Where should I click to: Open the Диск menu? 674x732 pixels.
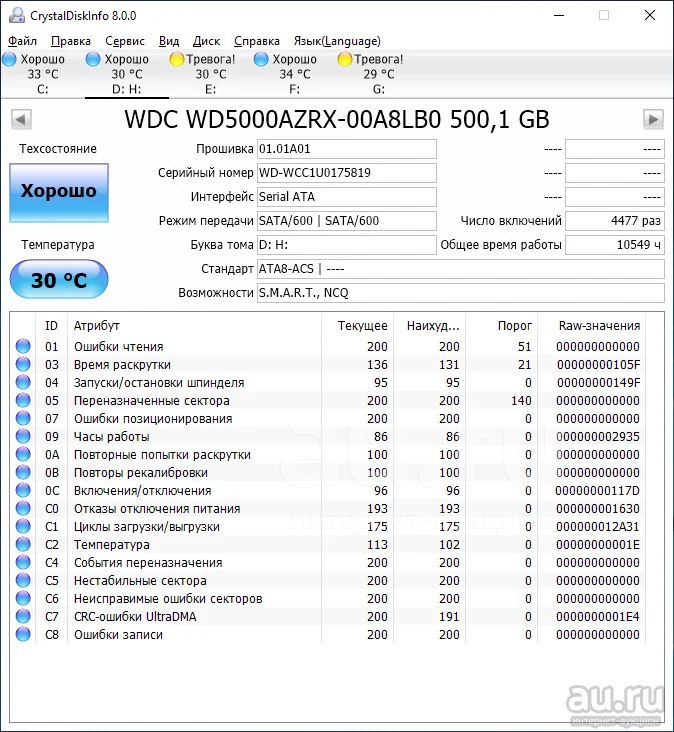point(206,41)
